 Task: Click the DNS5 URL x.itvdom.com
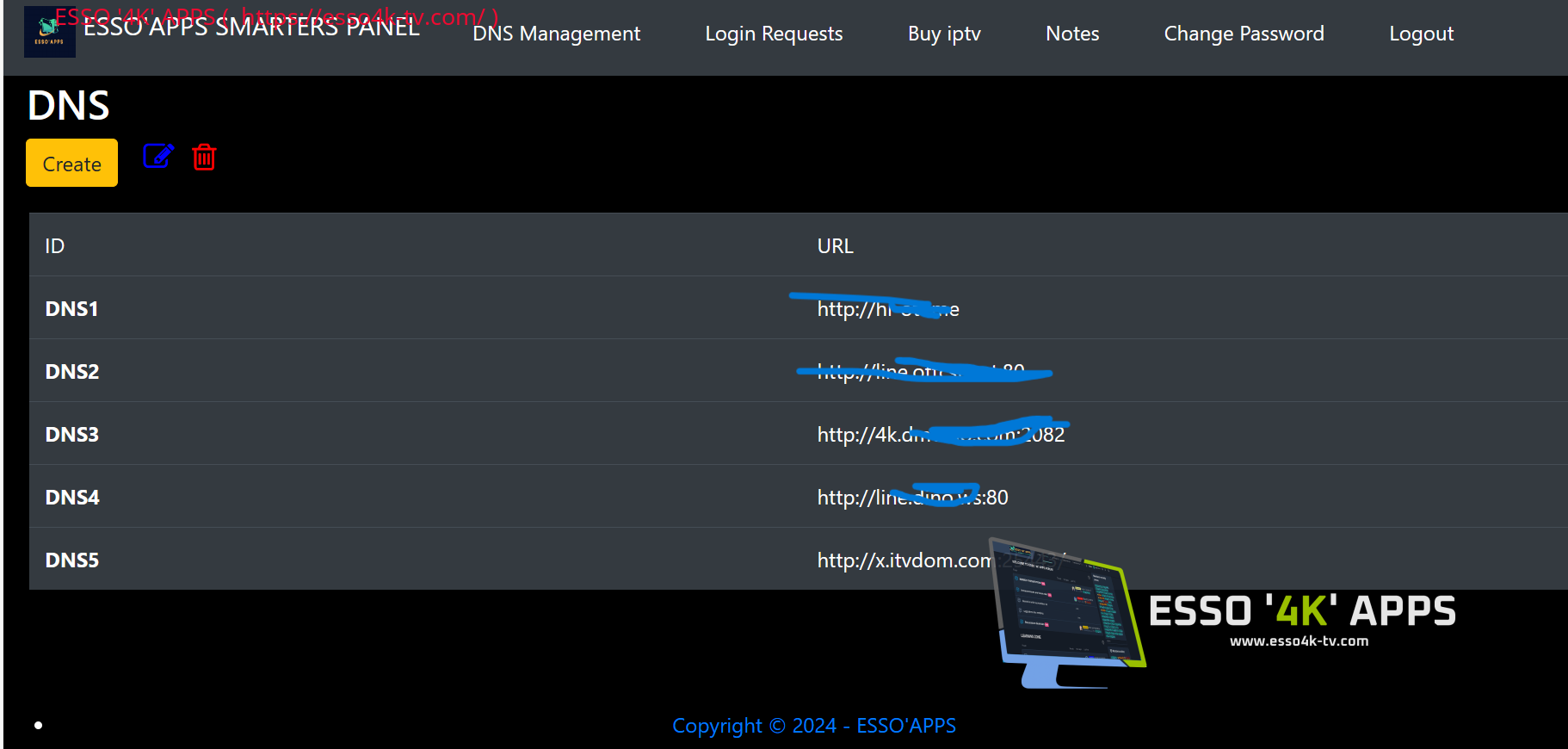pos(902,560)
